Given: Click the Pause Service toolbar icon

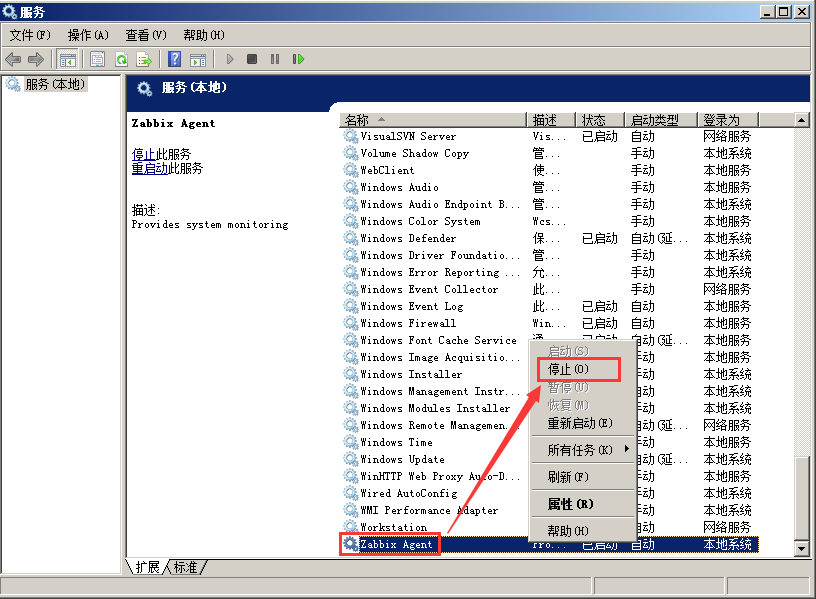Looking at the screenshot, I should pyautogui.click(x=275, y=59).
